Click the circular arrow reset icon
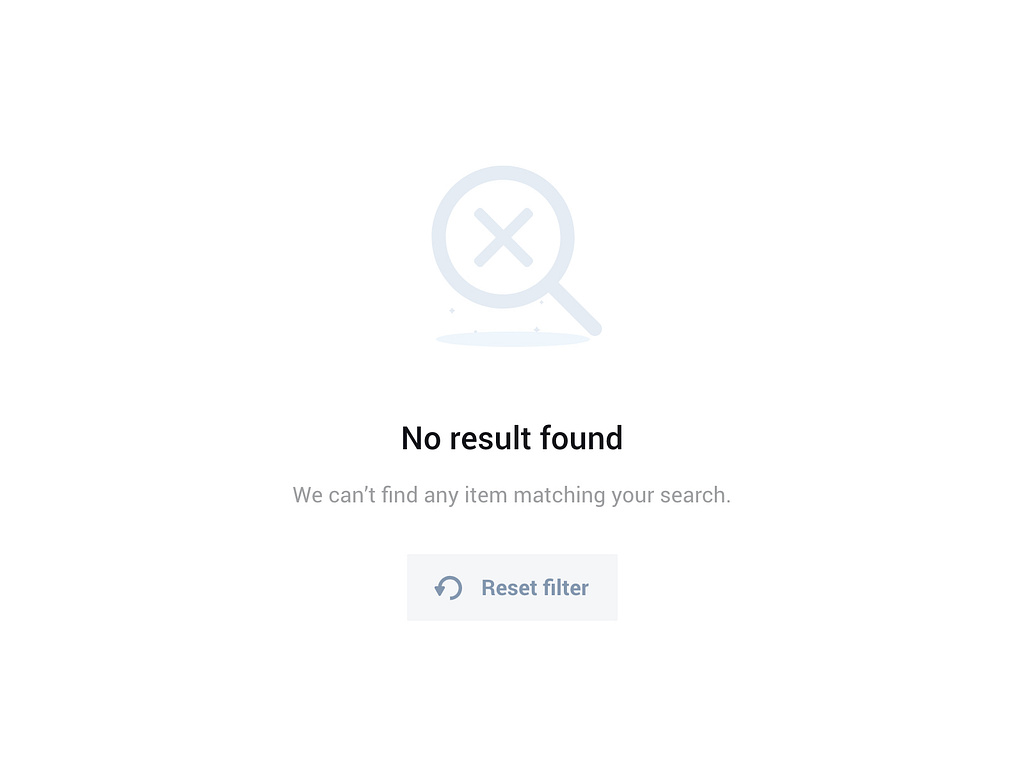Image resolution: width=1024 pixels, height=768 pixels. [x=449, y=588]
